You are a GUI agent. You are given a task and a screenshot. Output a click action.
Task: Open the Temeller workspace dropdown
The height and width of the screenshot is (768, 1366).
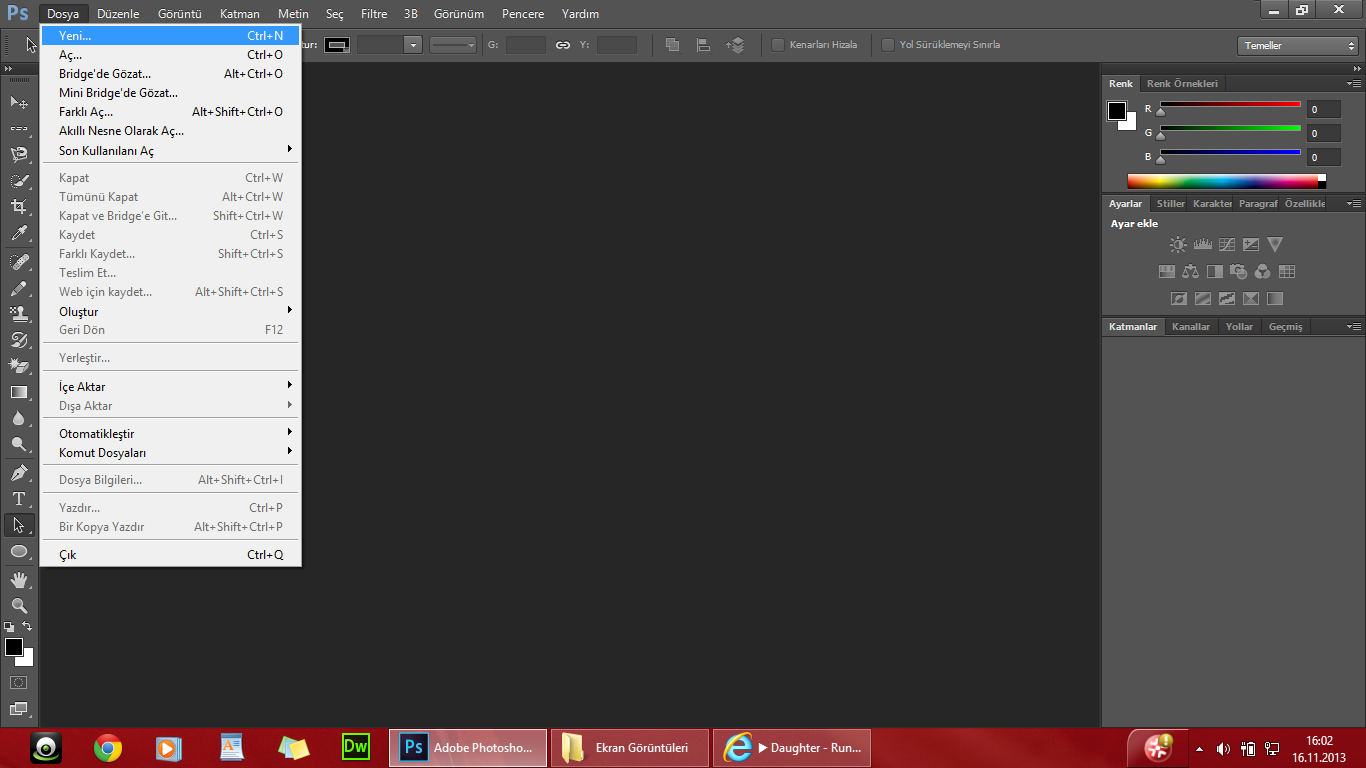1297,46
